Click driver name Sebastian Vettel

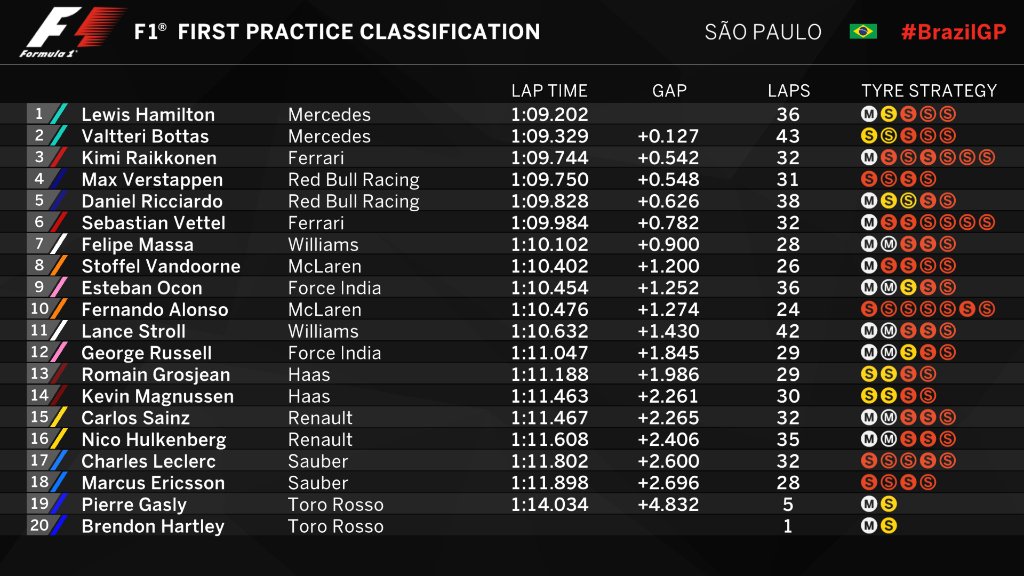coord(153,223)
